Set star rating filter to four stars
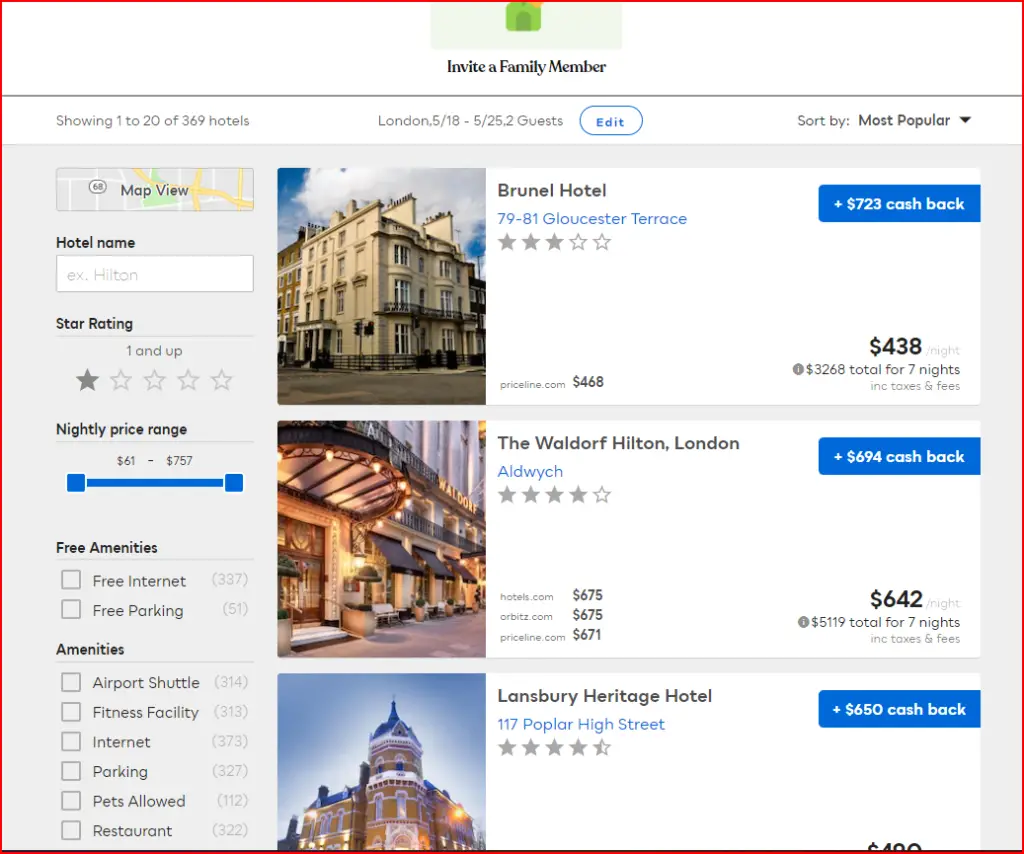This screenshot has height=854, width=1024. [x=188, y=379]
